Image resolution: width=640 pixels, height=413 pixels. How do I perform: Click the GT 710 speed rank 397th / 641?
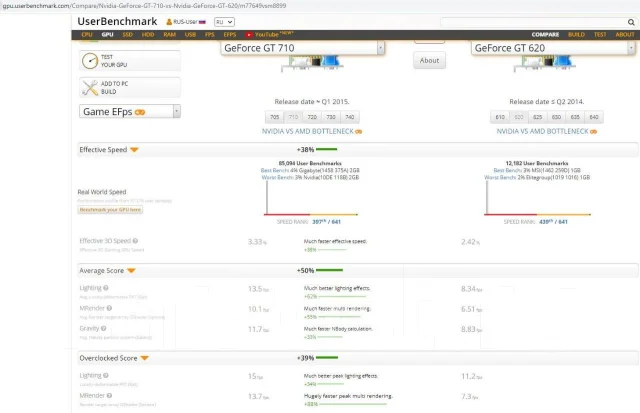tap(326, 222)
